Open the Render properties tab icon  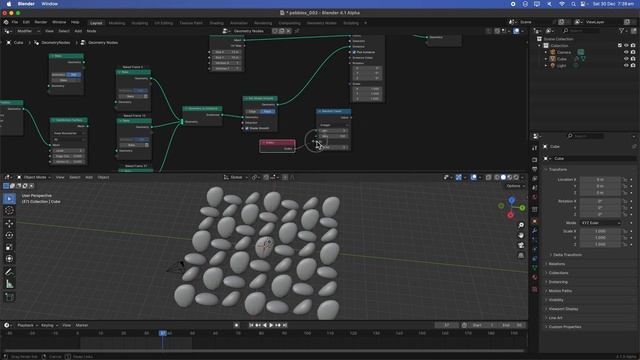click(x=534, y=159)
